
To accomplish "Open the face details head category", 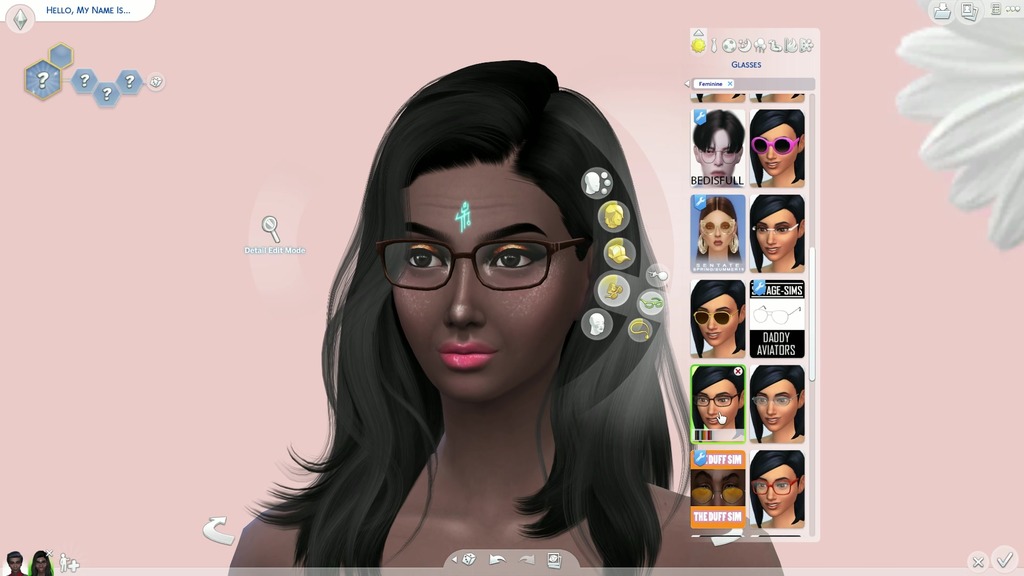I will [x=597, y=182].
